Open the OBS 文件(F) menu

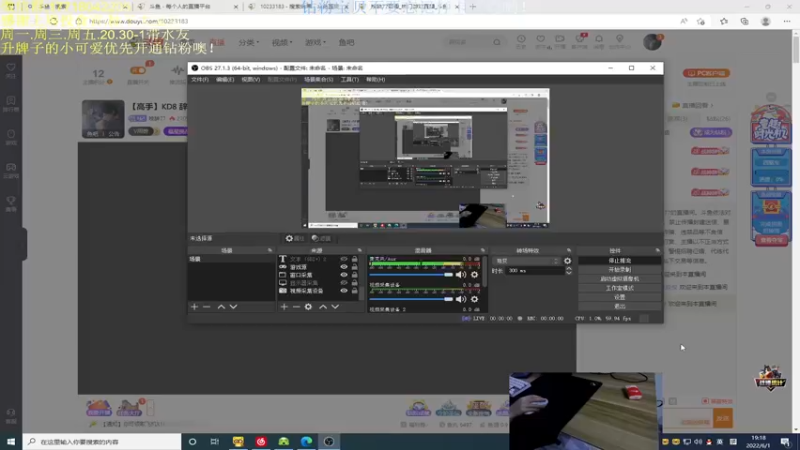(199, 80)
